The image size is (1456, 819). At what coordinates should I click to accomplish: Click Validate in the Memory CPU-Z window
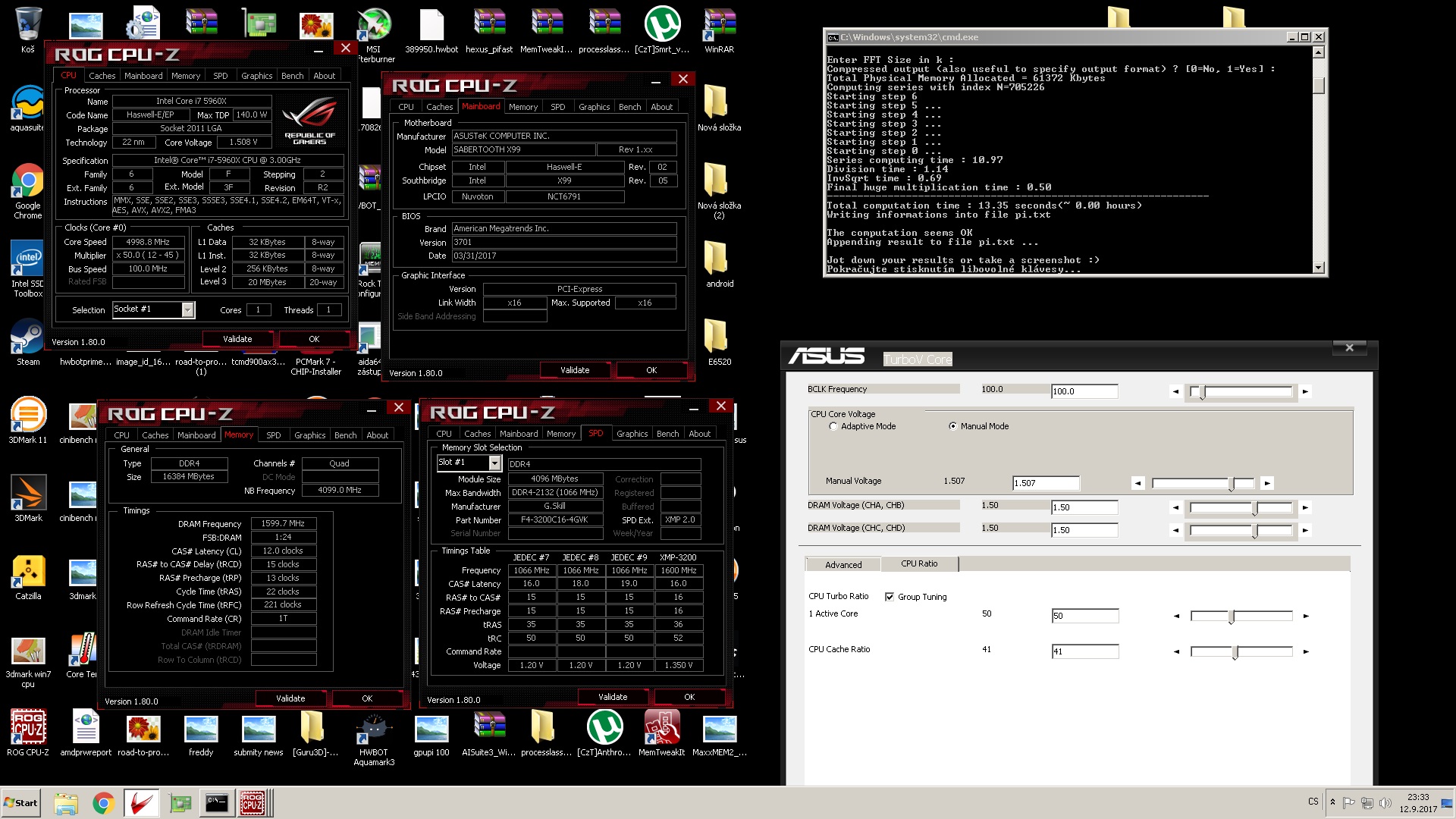point(290,698)
